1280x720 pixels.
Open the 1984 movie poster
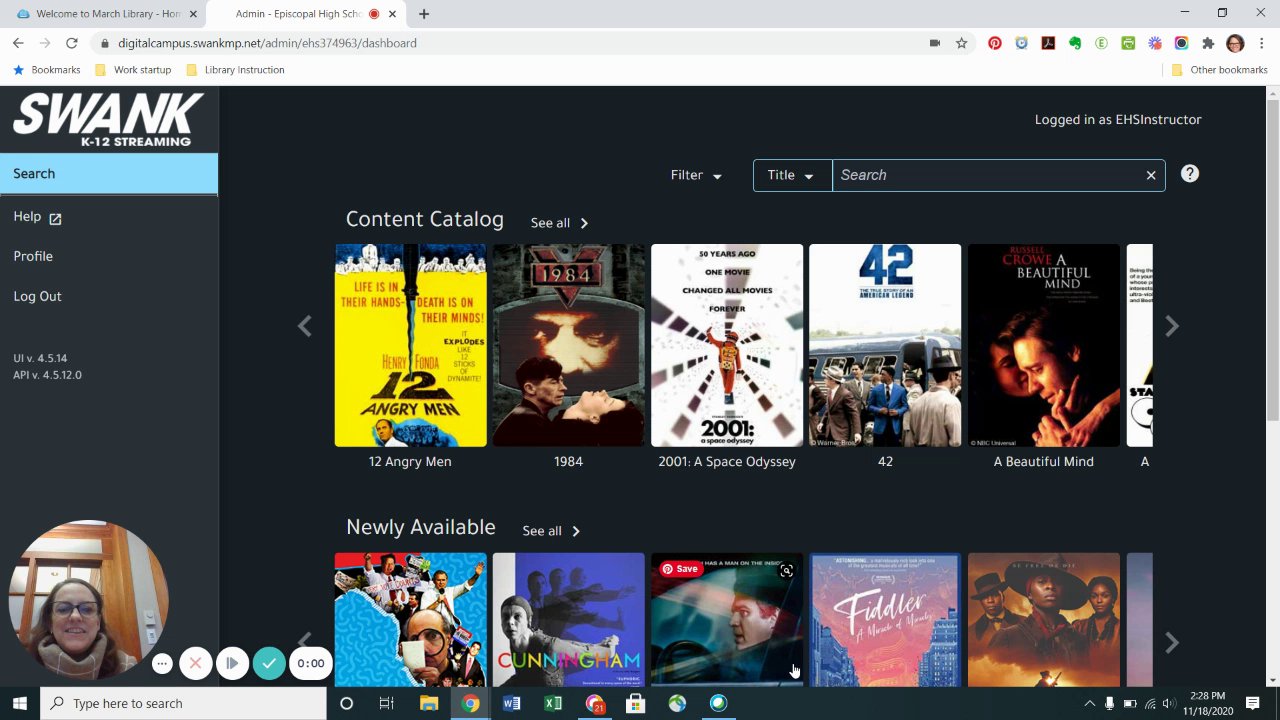coord(568,345)
